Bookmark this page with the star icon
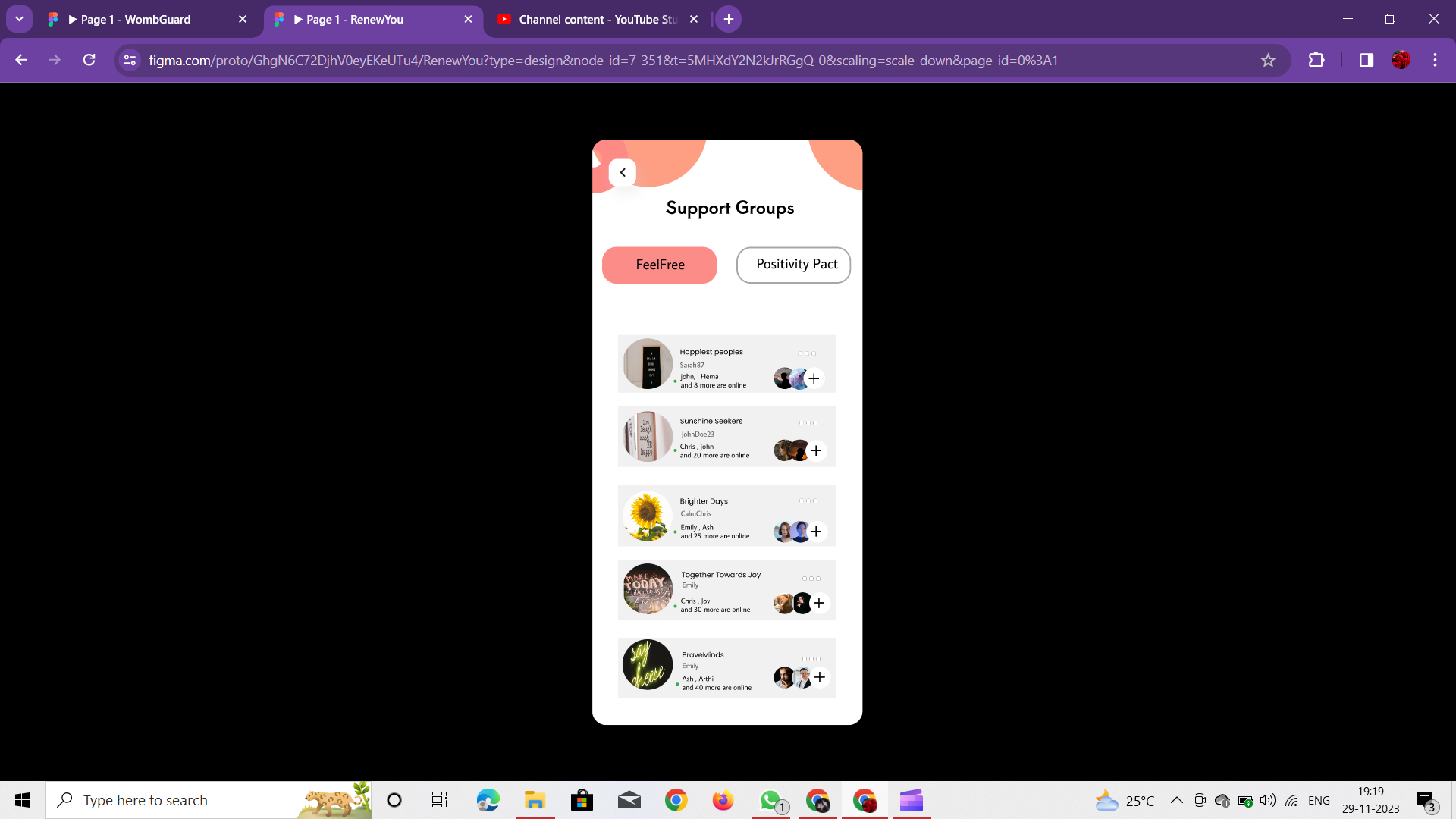 pos(1268,61)
